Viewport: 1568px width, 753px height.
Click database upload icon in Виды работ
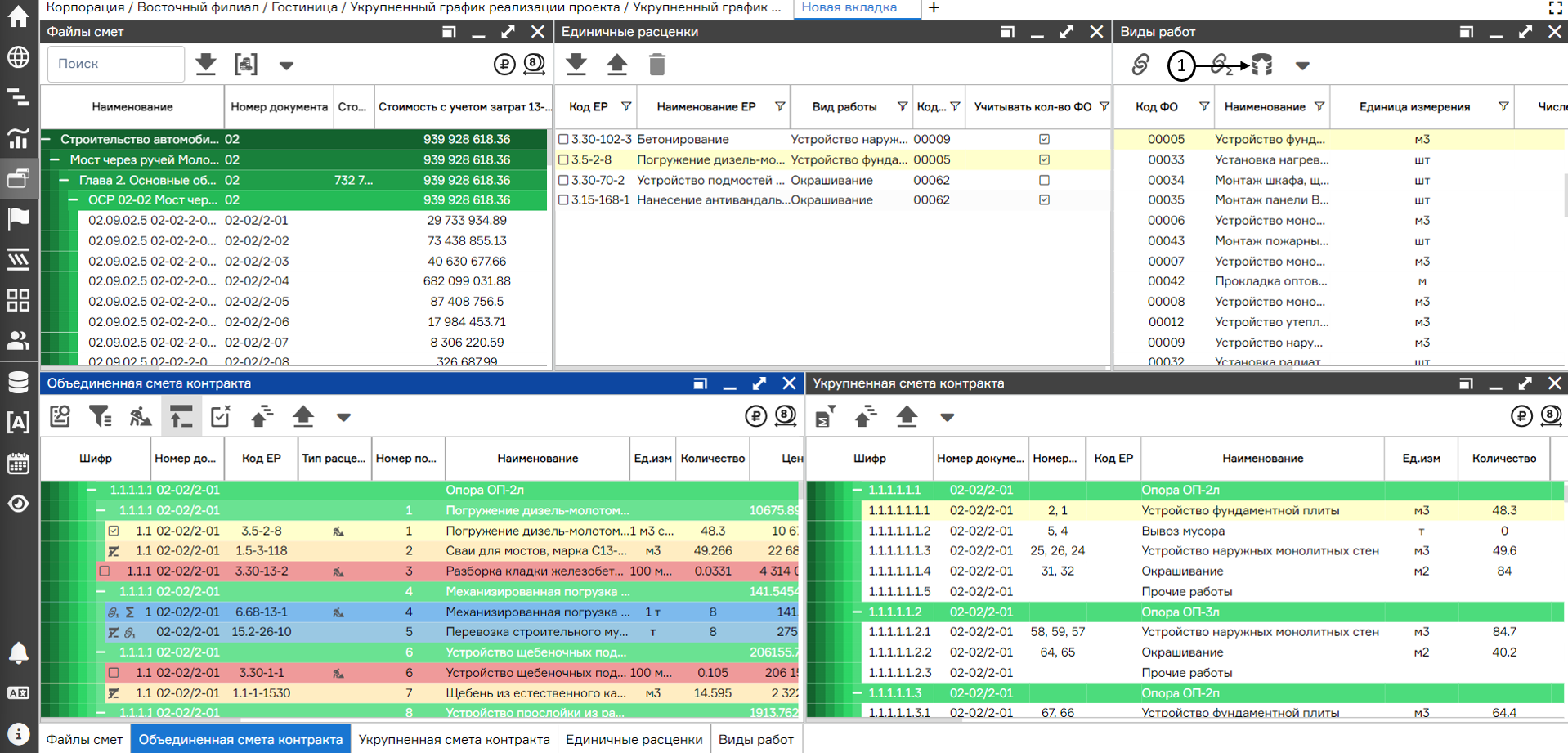tap(1262, 64)
